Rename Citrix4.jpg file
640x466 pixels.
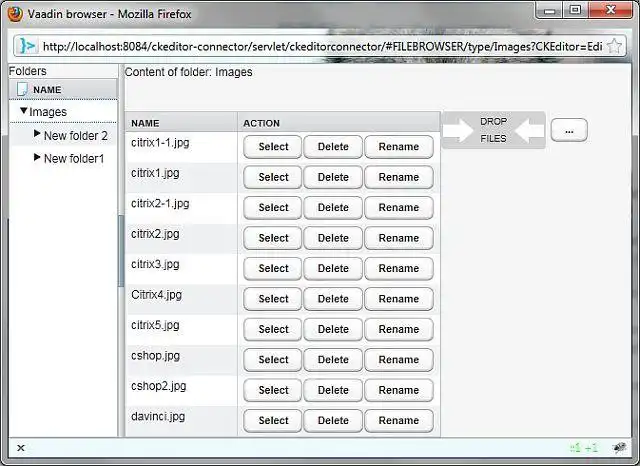click(x=399, y=299)
